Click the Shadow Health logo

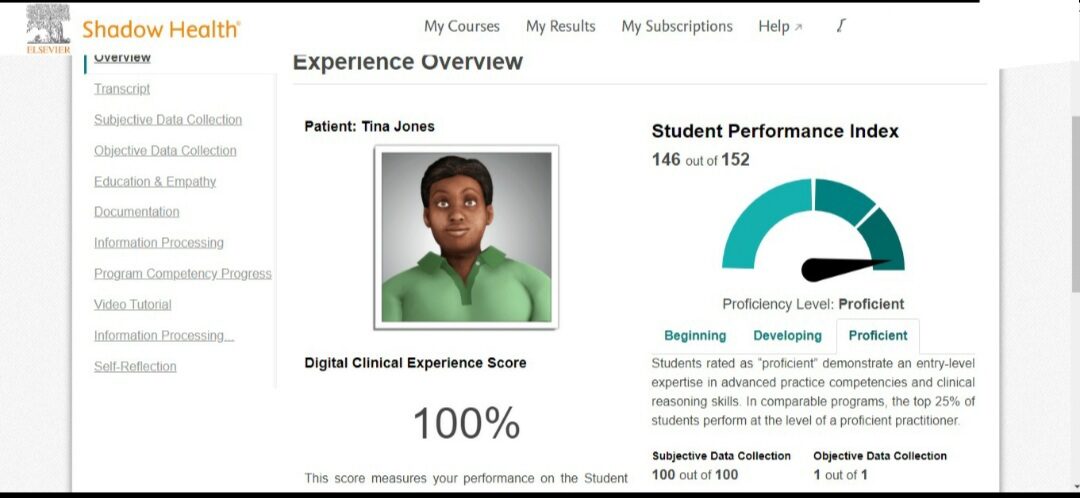pyautogui.click(x=161, y=29)
